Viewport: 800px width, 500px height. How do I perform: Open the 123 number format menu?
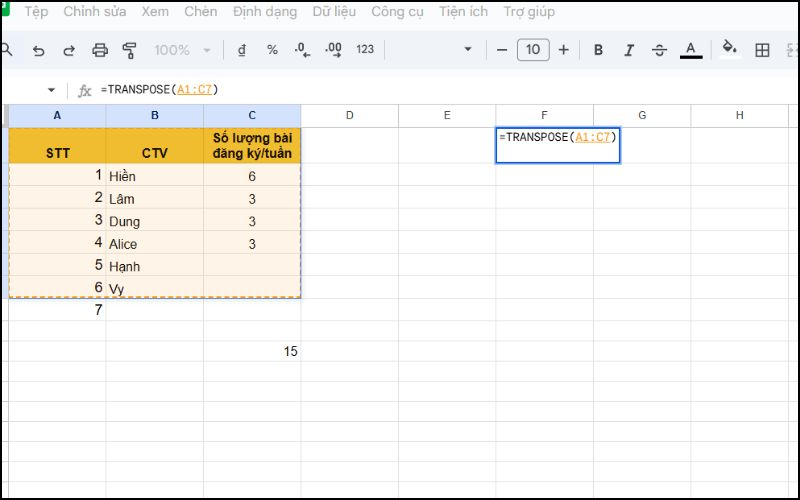pos(365,50)
